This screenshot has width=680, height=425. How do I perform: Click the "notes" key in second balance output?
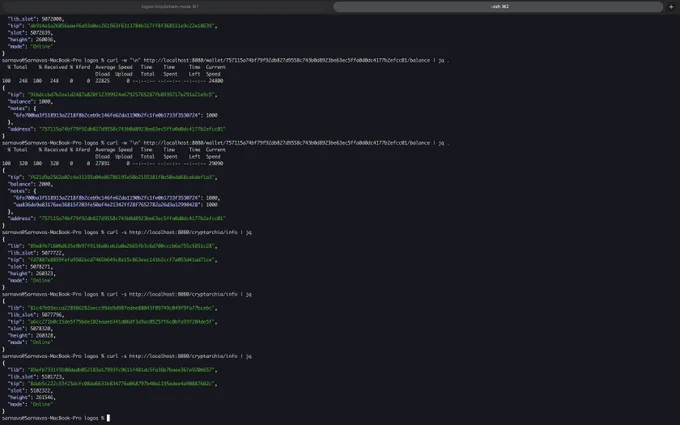point(18,191)
